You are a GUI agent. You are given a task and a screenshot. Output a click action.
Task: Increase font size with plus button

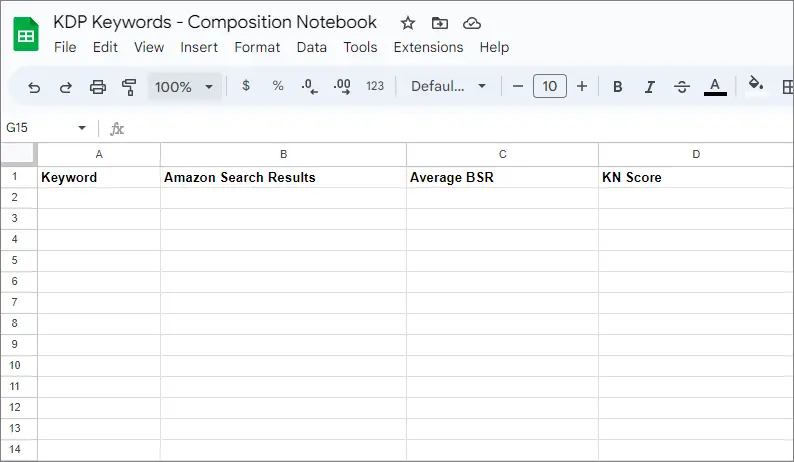(x=582, y=86)
